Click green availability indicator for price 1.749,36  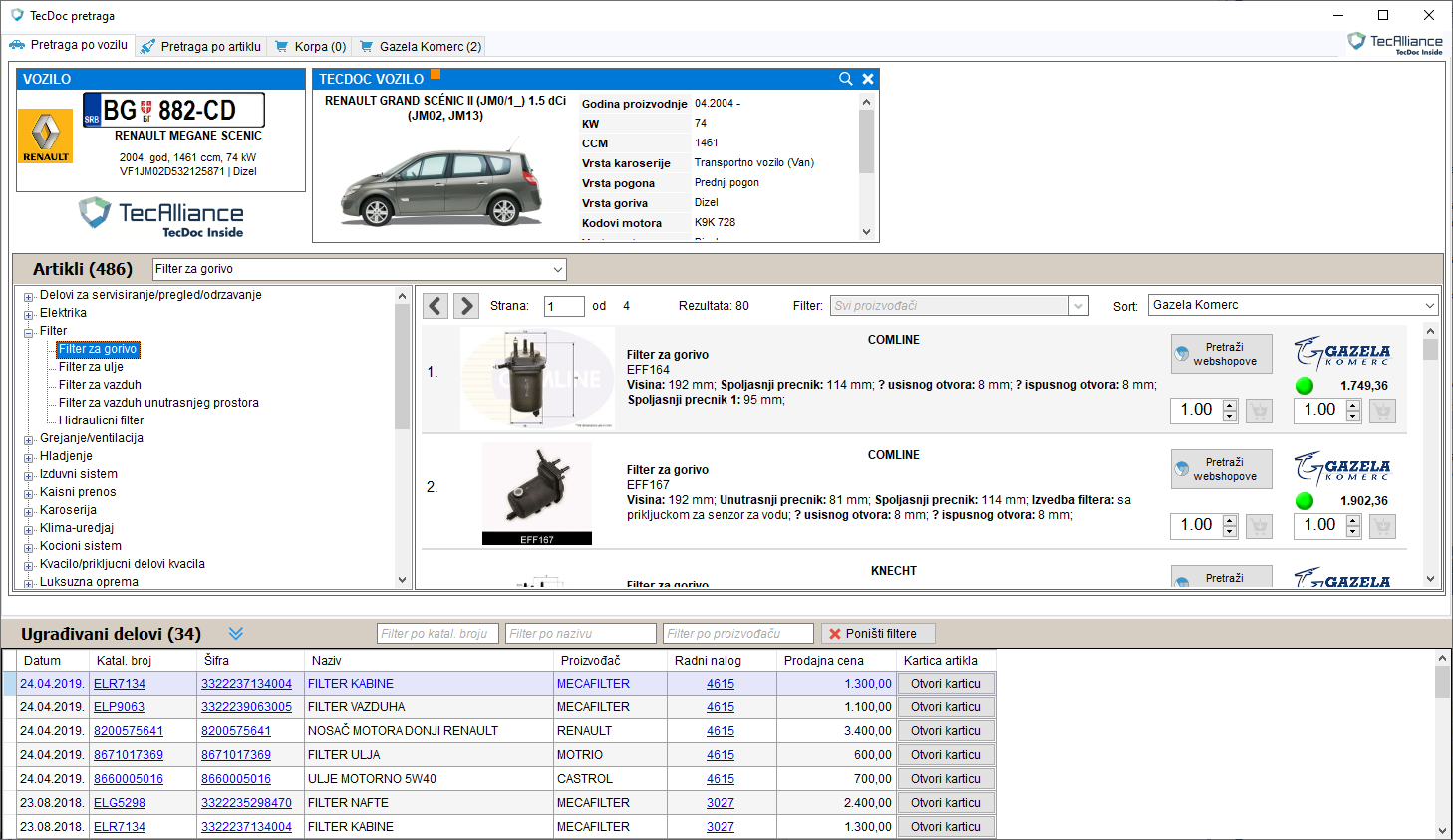coord(1304,386)
